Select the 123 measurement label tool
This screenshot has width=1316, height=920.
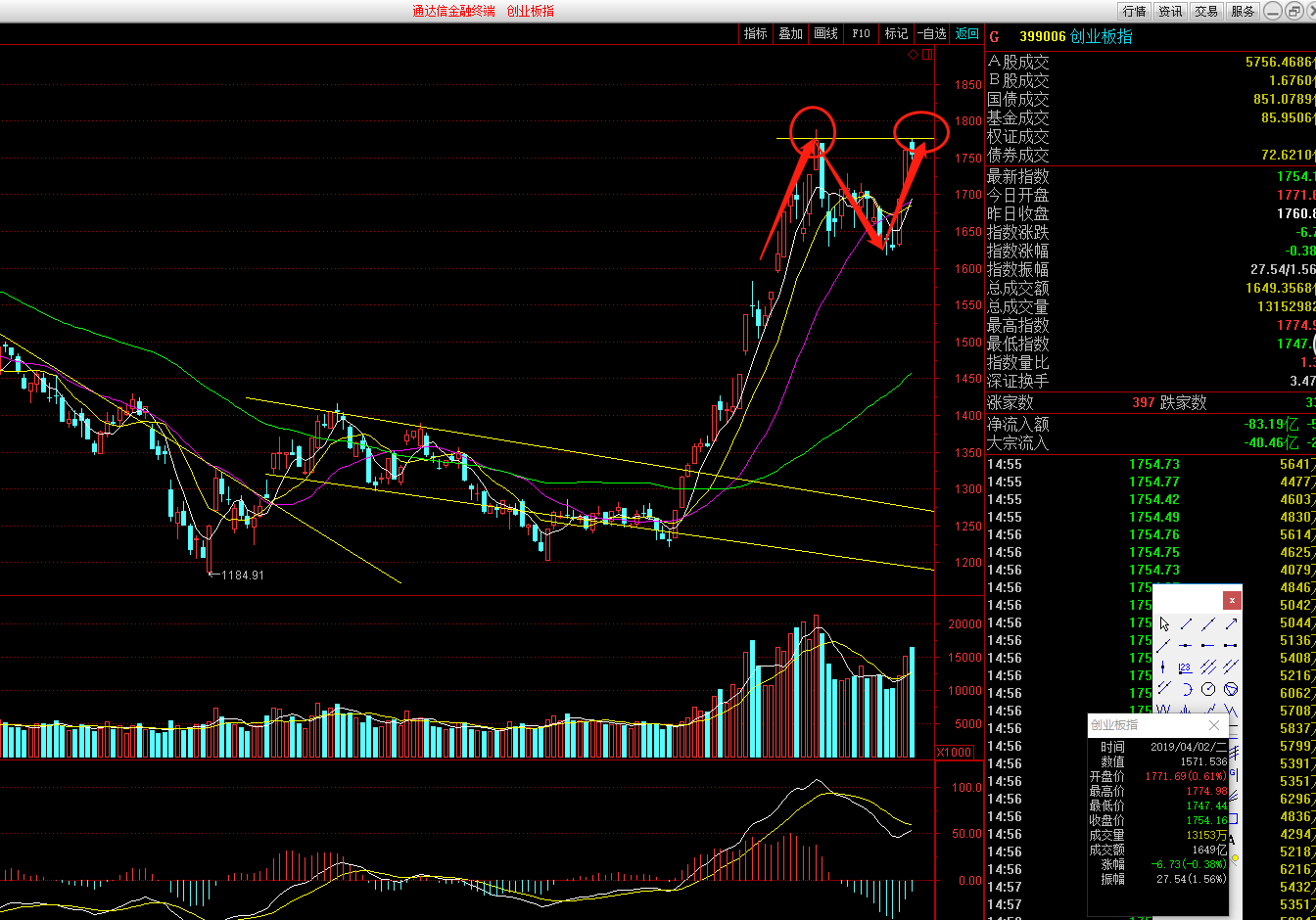(1186, 667)
